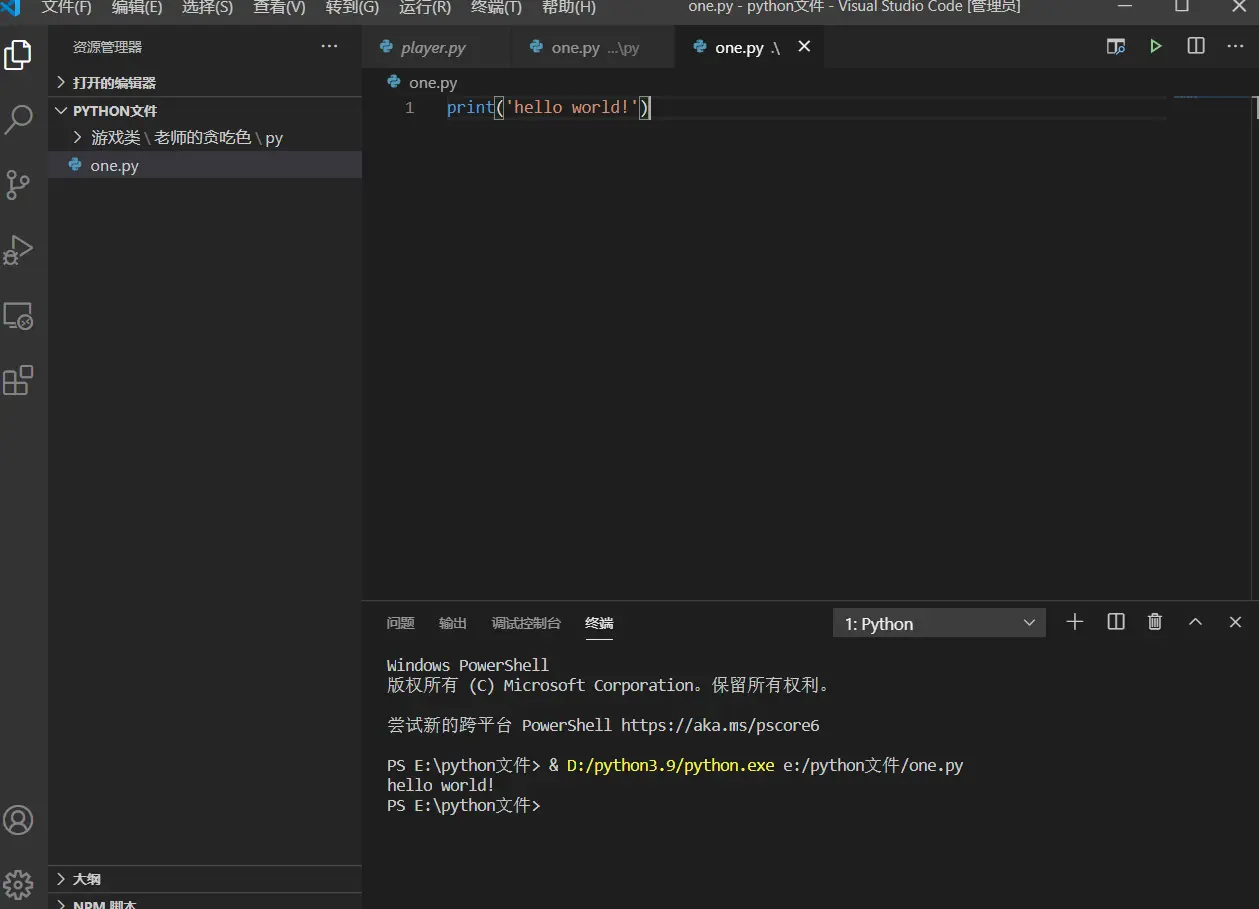Click the 资源管理器 explorer title

[107, 47]
